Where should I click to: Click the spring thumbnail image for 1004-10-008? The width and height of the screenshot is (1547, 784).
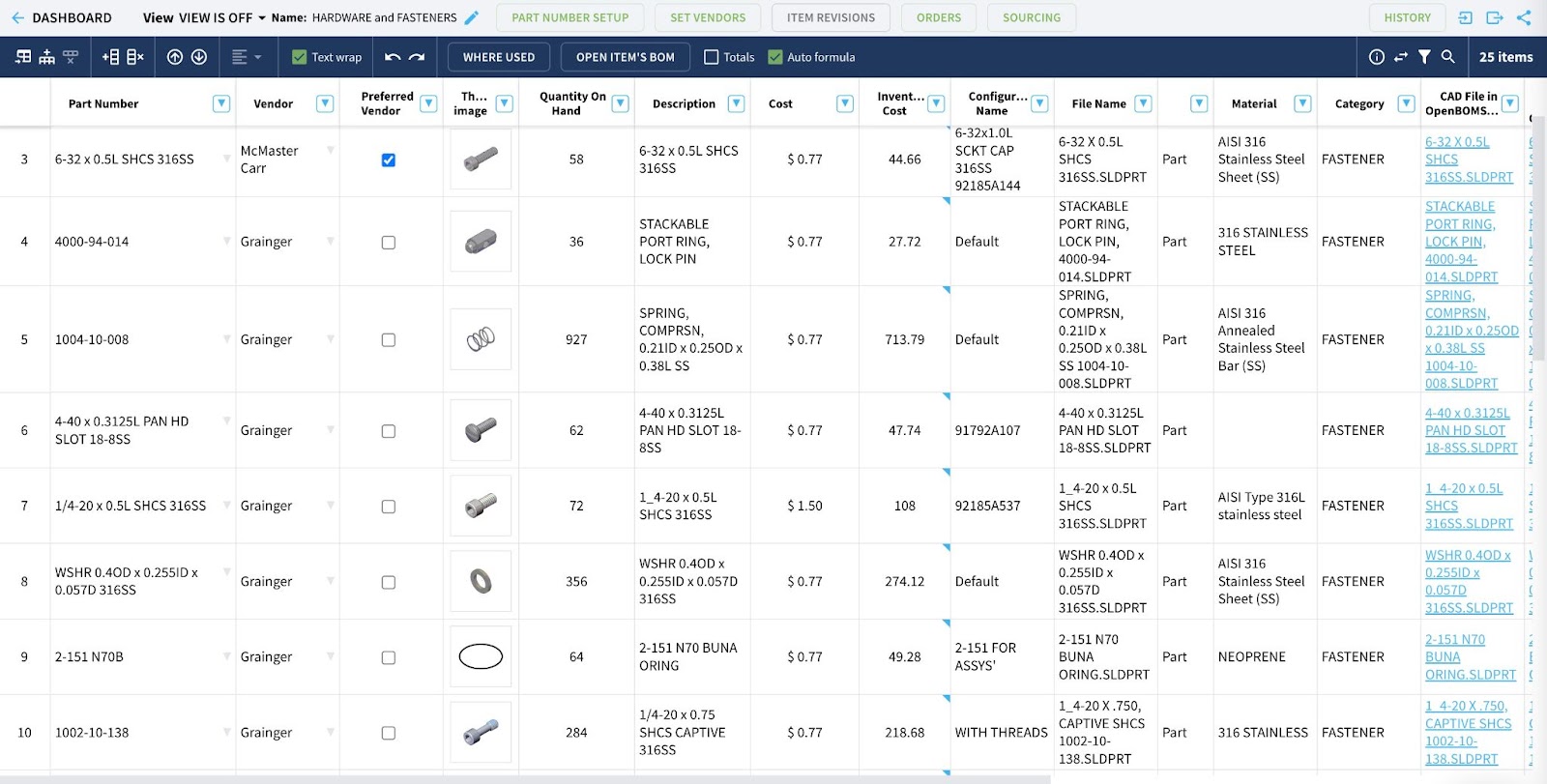click(481, 339)
